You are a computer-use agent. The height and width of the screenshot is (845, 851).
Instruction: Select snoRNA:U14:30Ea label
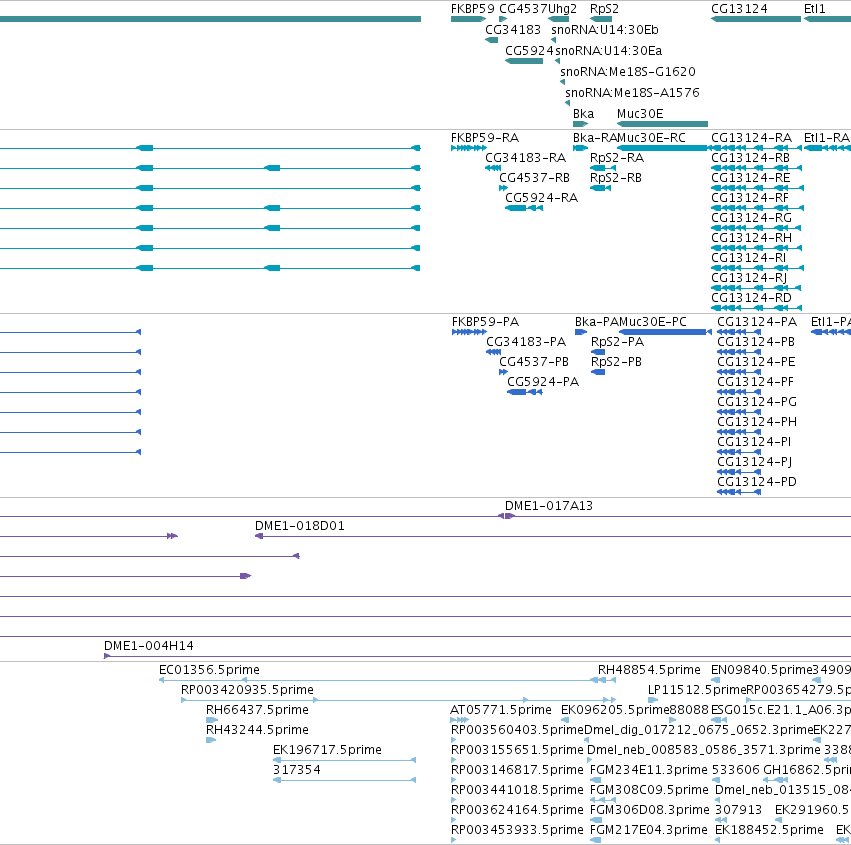coord(608,50)
